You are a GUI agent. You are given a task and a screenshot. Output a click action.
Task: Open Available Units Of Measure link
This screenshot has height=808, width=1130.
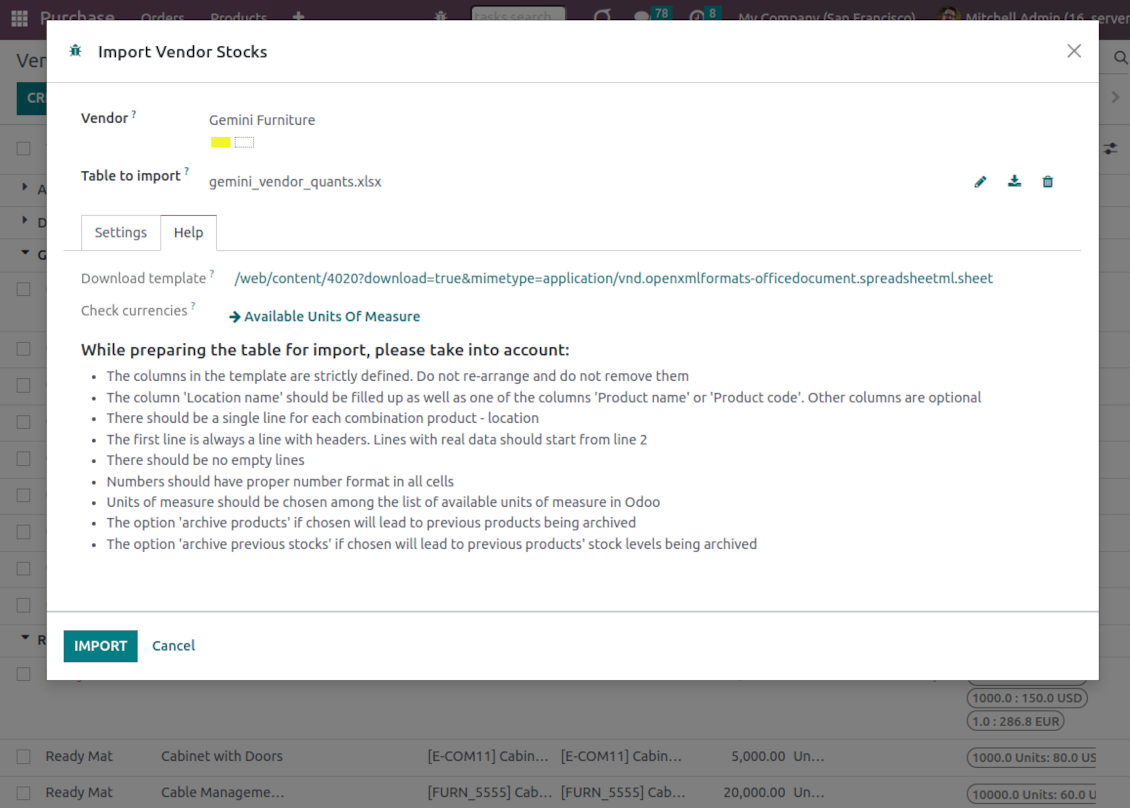pos(324,316)
